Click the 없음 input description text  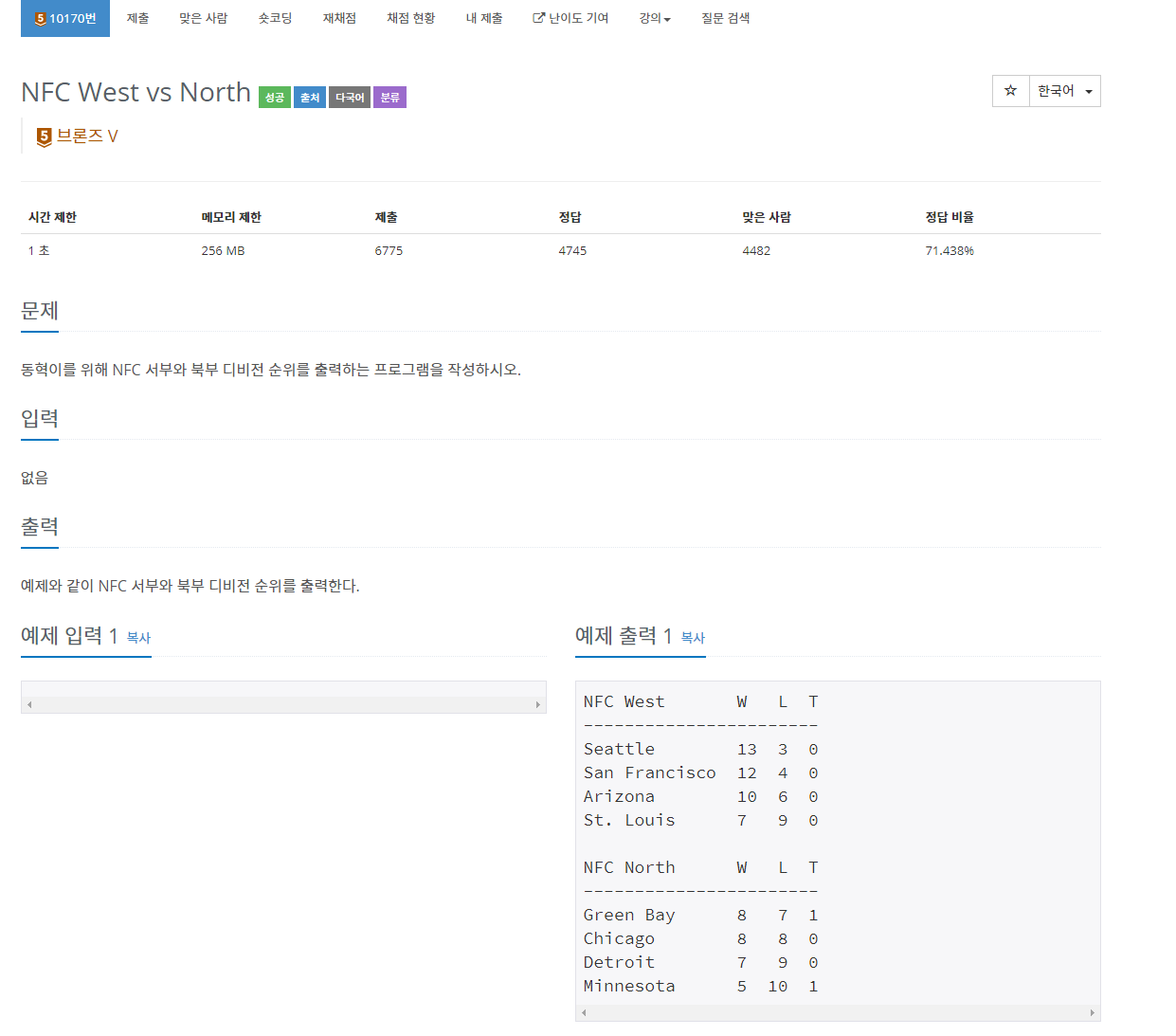click(34, 478)
